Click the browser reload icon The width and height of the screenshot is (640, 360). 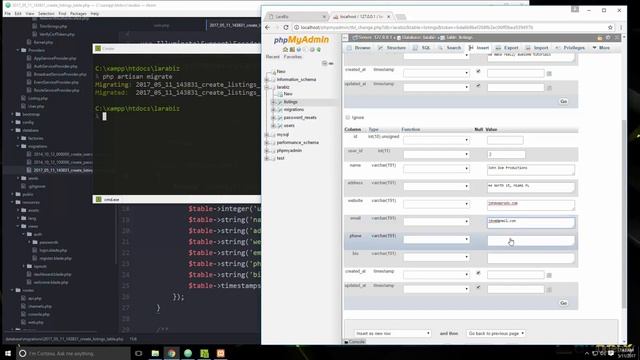tap(286, 27)
